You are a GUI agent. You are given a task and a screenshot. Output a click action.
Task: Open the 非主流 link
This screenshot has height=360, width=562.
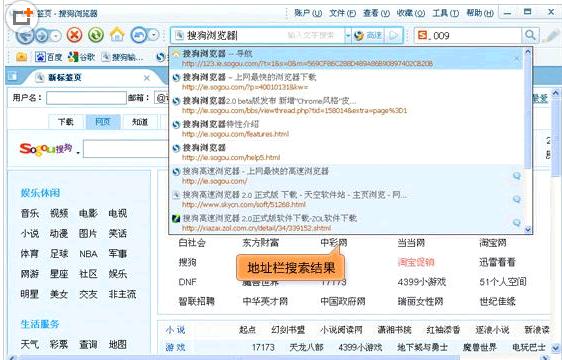click(x=122, y=295)
